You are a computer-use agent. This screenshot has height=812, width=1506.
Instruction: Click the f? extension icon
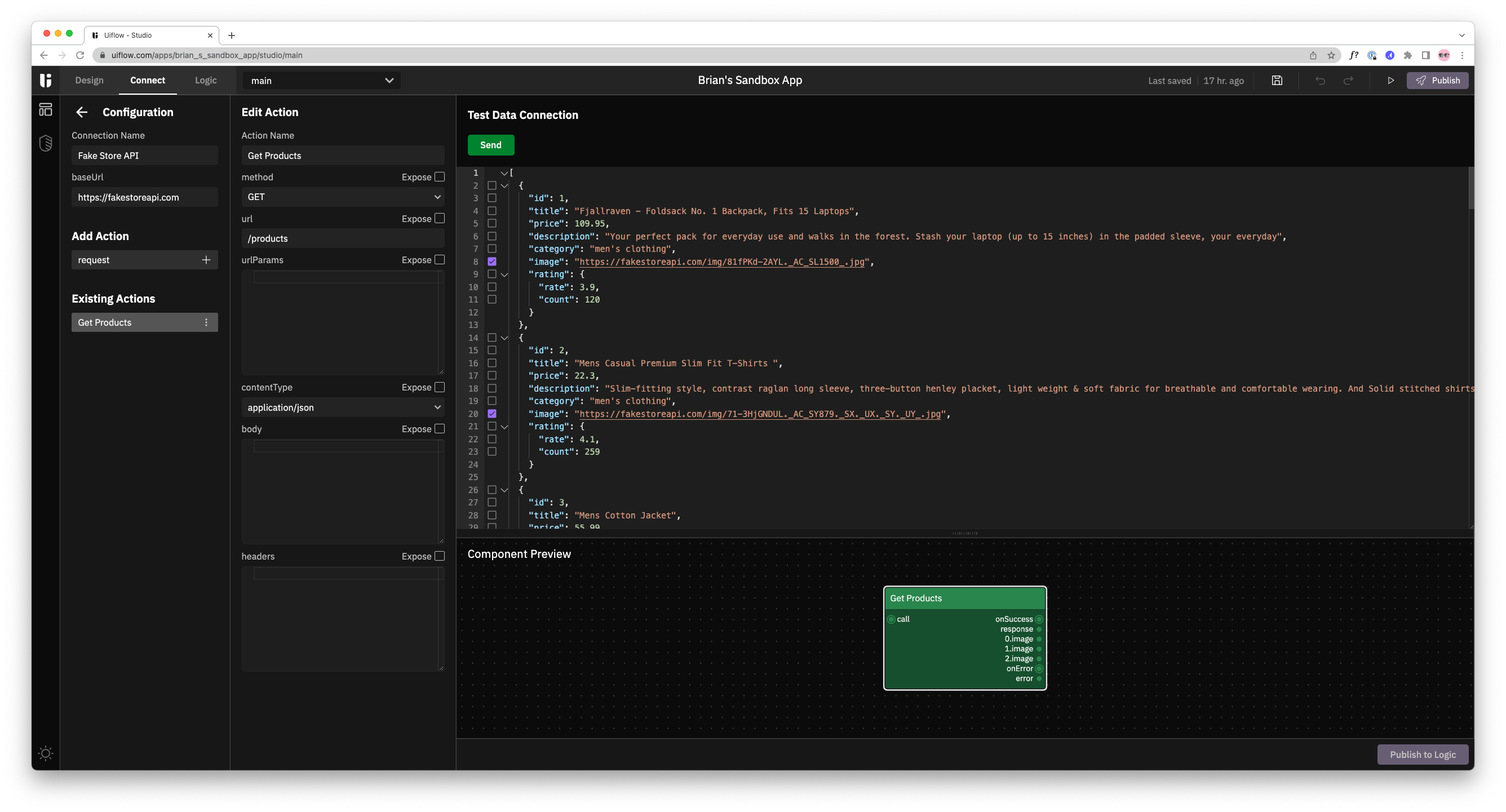(x=1354, y=55)
